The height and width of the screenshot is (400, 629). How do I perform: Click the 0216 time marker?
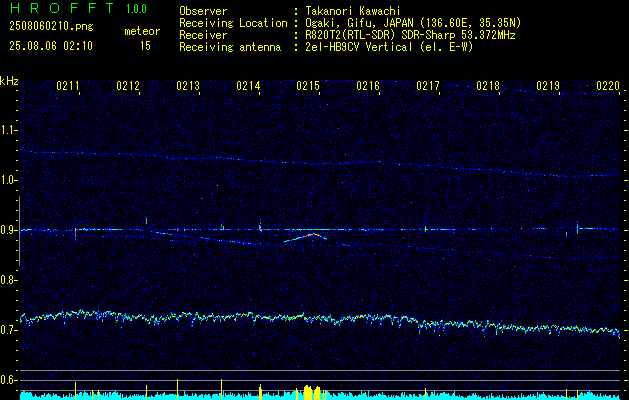point(368,86)
